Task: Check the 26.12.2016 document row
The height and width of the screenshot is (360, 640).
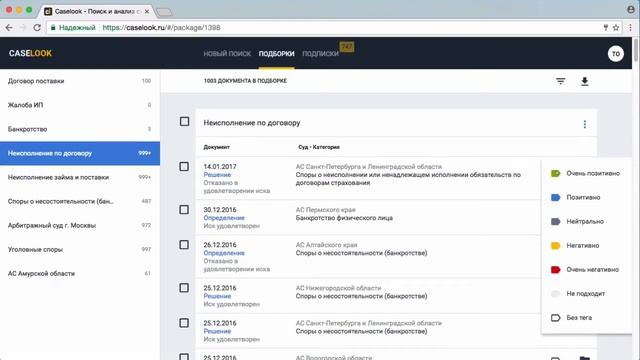Action: 184,245
